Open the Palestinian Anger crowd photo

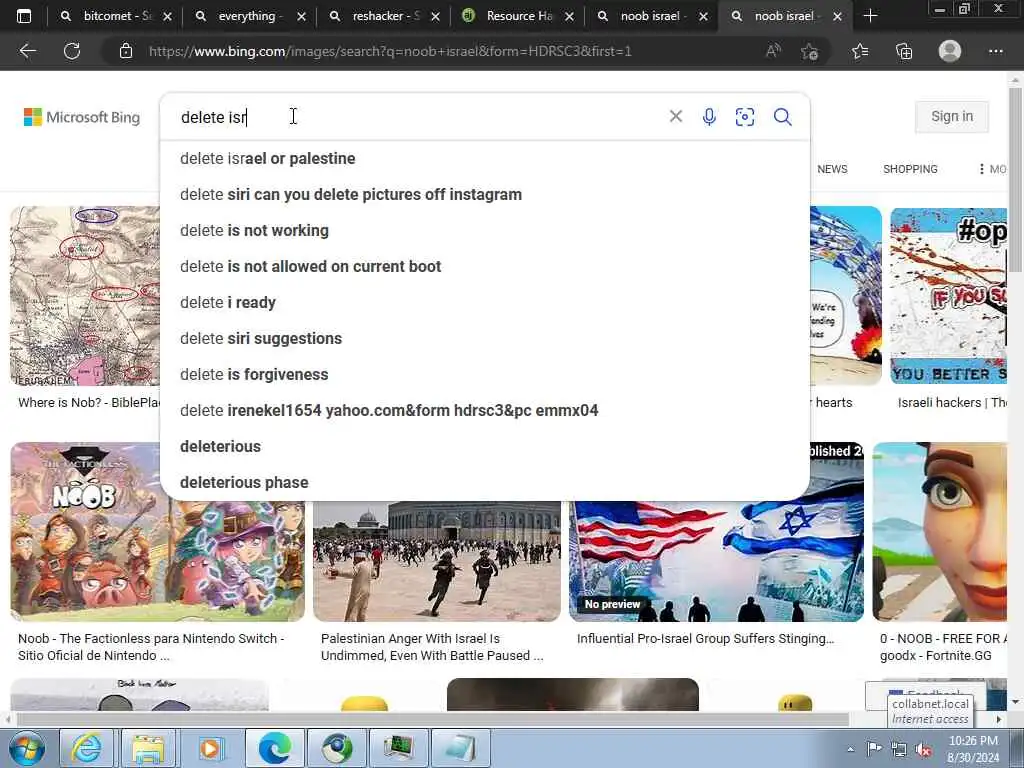pyautogui.click(x=437, y=561)
